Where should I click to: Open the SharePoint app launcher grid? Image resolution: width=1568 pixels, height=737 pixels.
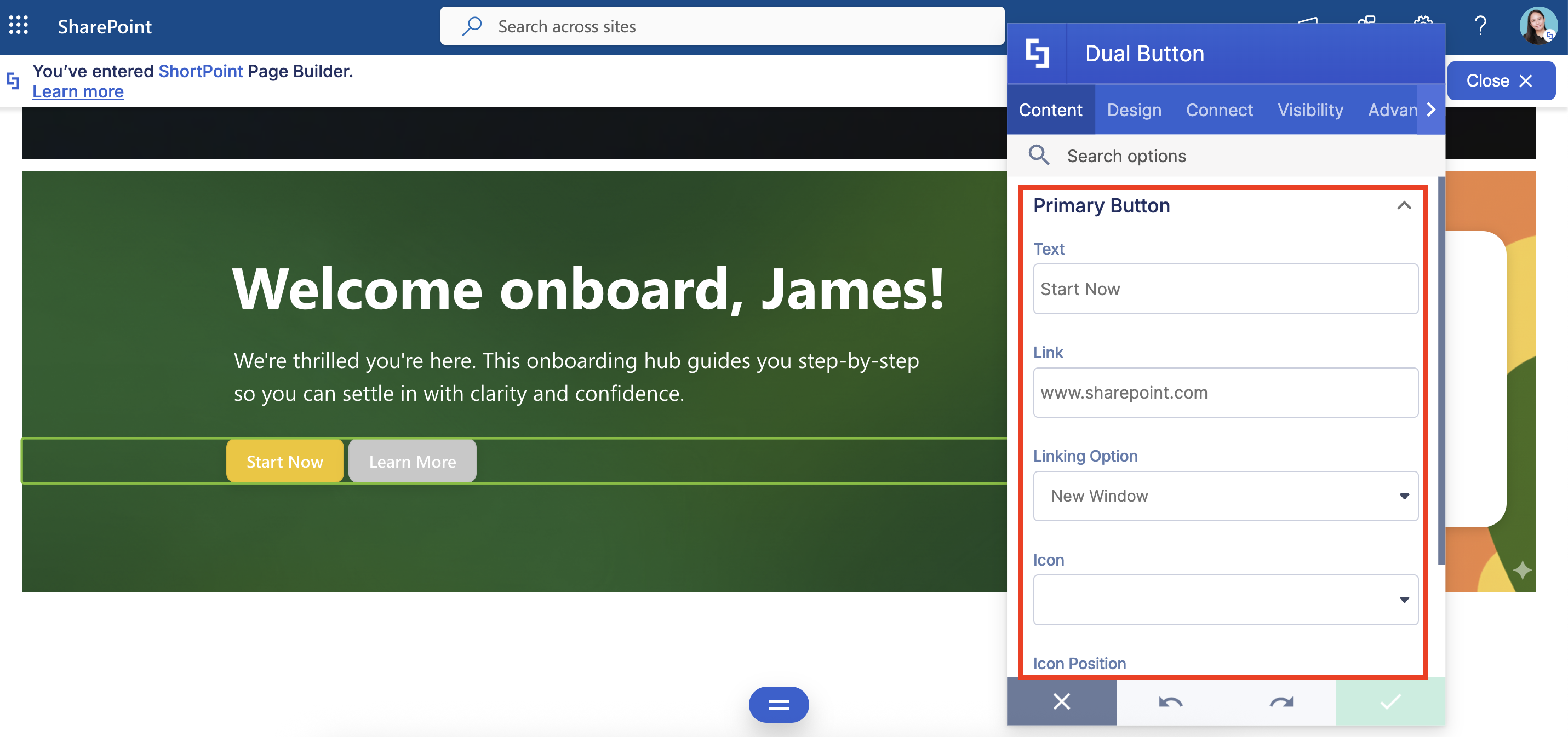(18, 26)
